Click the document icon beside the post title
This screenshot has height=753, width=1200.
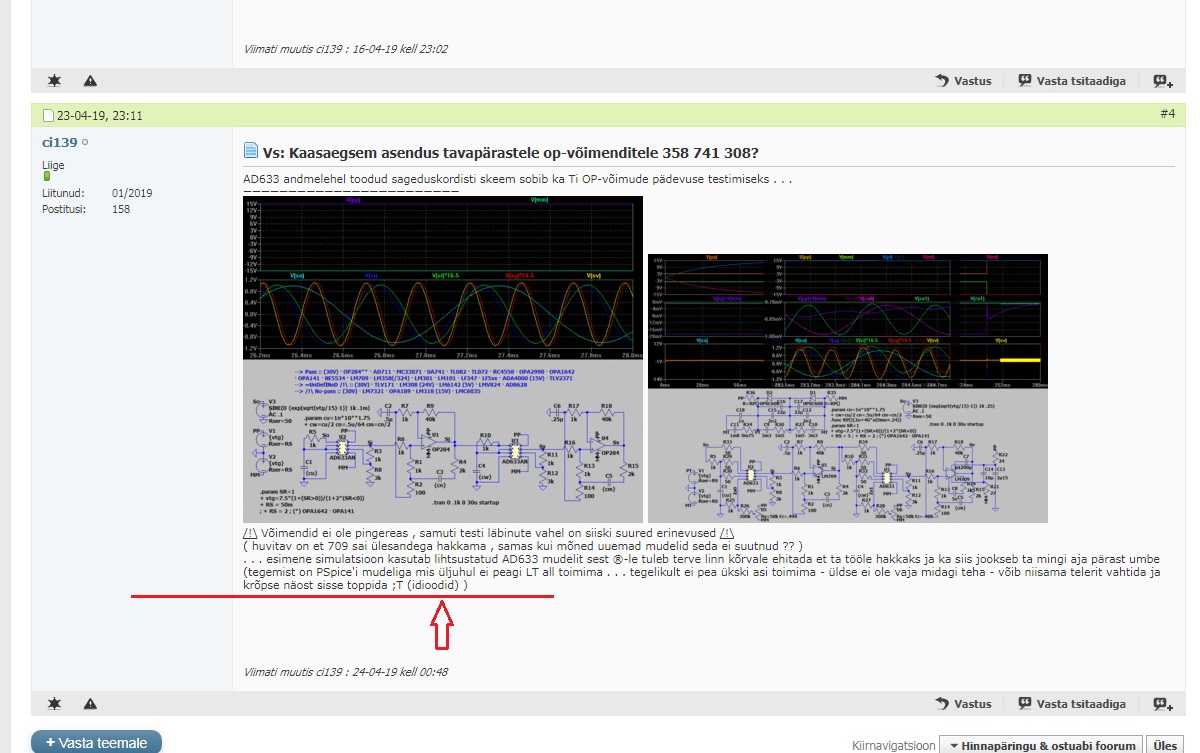point(251,151)
